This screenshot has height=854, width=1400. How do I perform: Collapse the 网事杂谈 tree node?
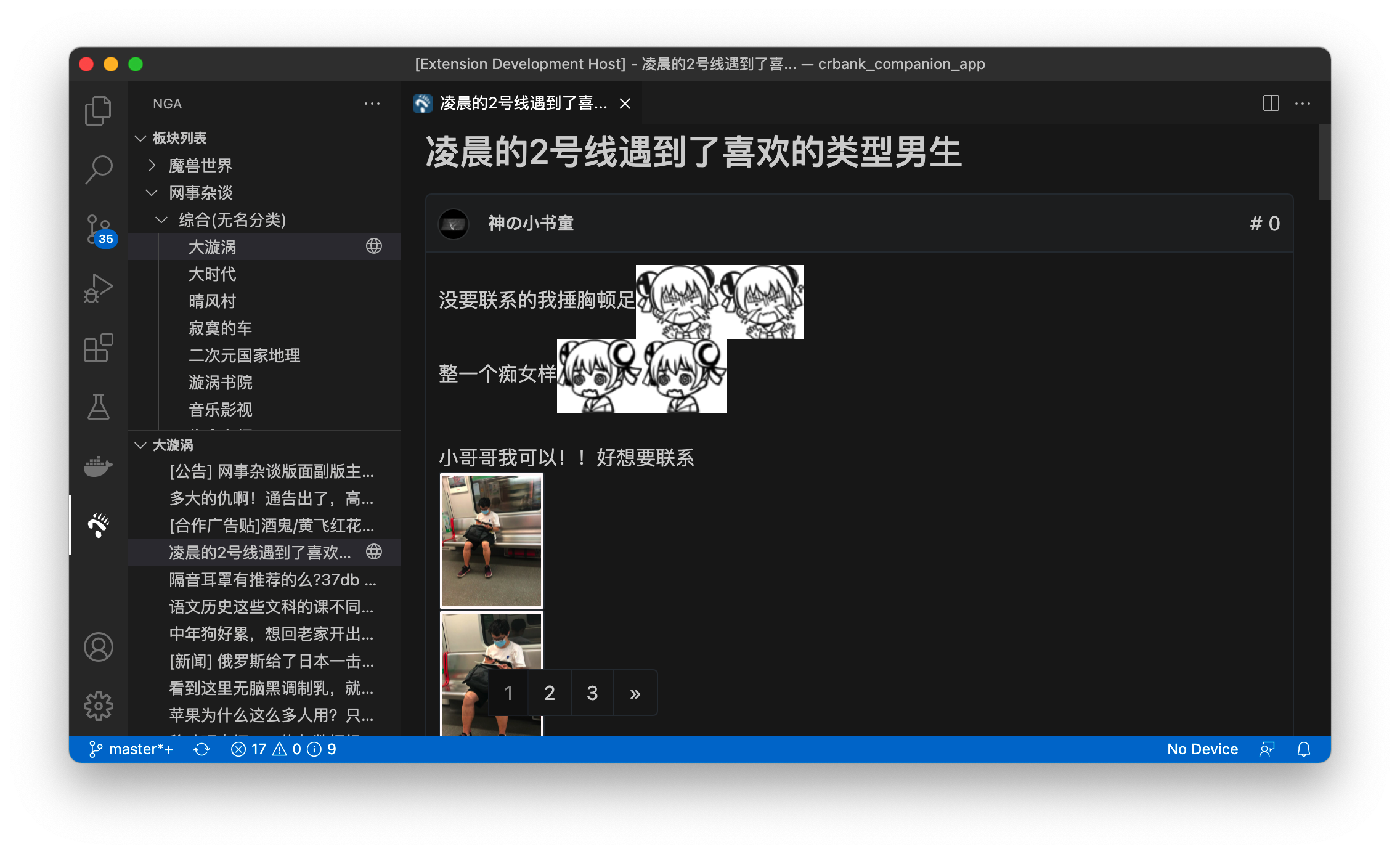coord(152,193)
